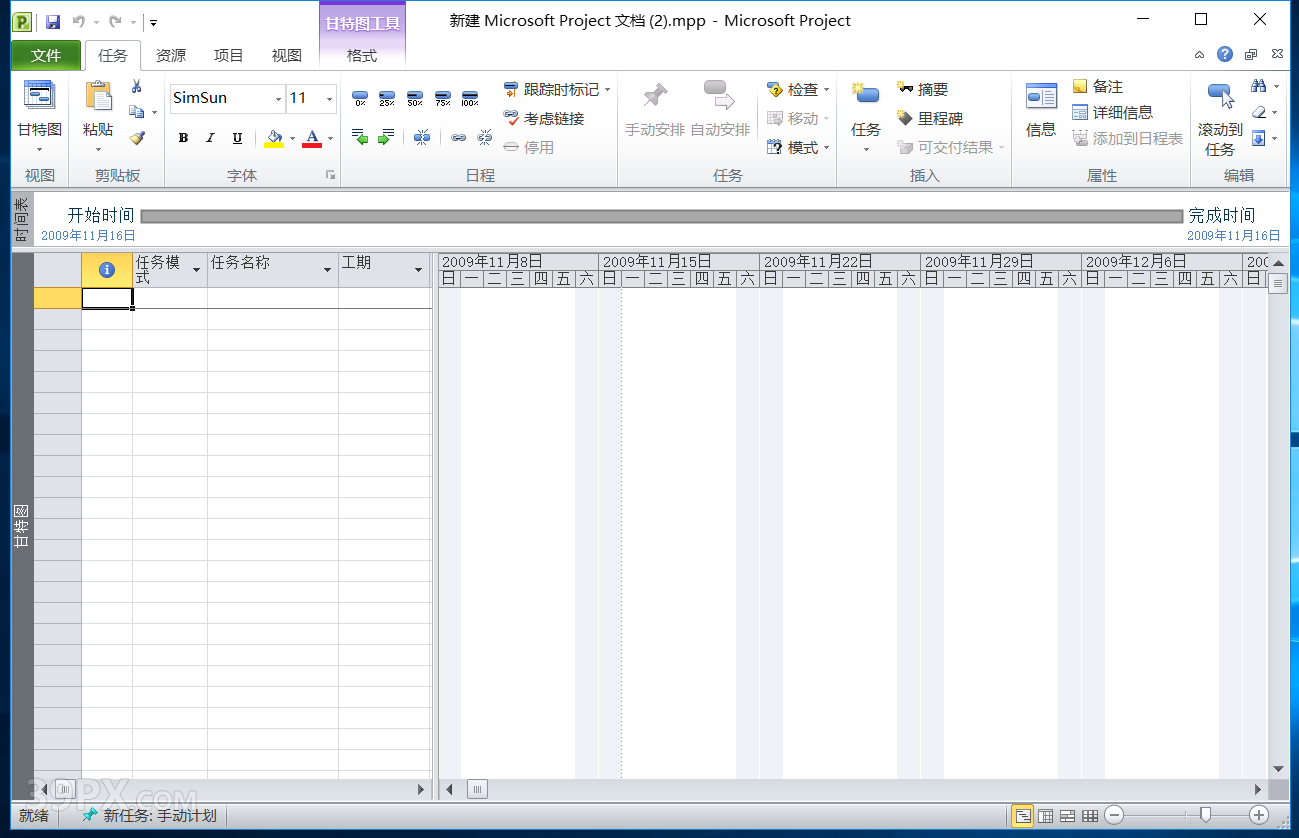Outdent the task with the left green arrow
The height and width of the screenshot is (838, 1299).
(360, 137)
